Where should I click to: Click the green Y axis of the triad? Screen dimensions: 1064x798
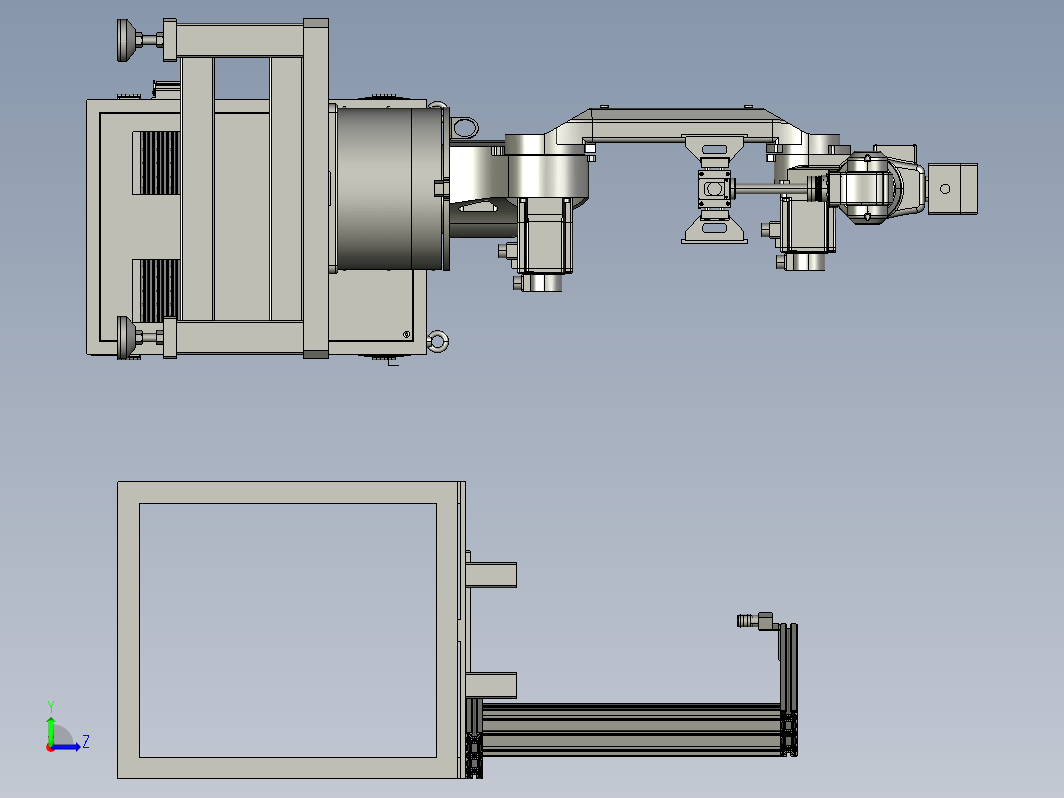tap(50, 729)
